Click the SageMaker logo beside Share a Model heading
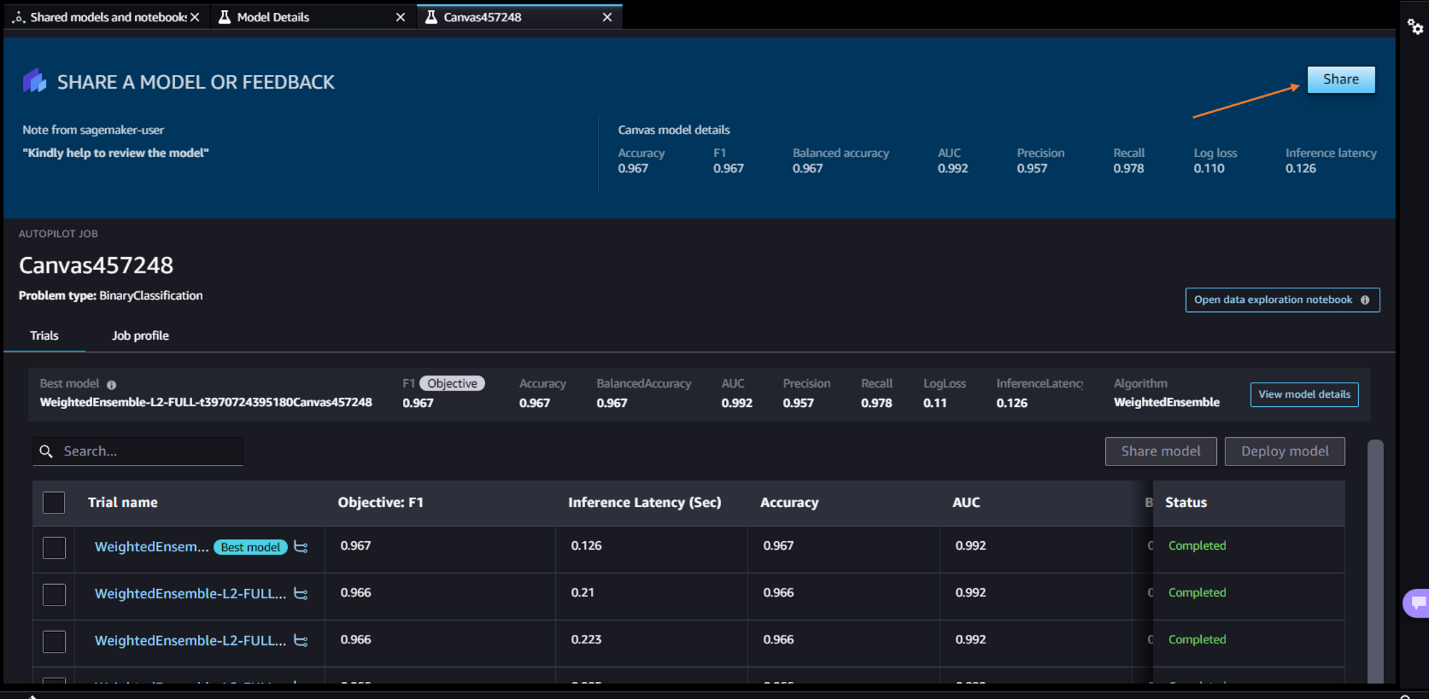1429x699 pixels. pyautogui.click(x=35, y=81)
